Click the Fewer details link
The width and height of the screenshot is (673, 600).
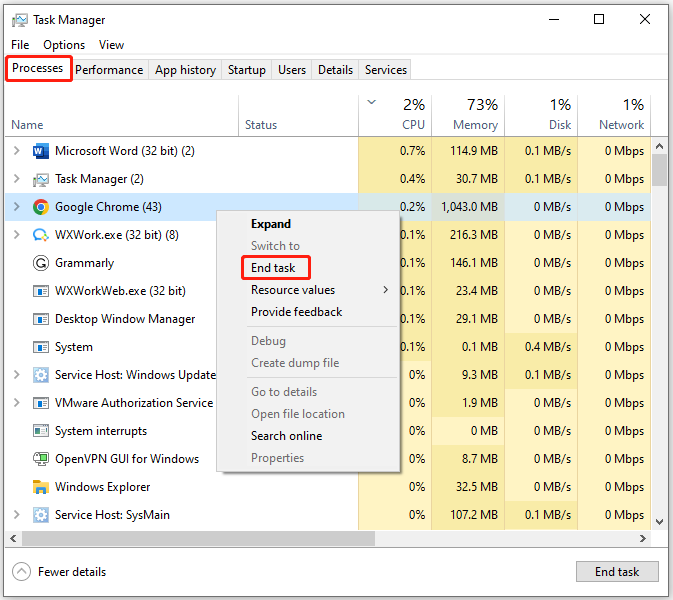point(72,572)
